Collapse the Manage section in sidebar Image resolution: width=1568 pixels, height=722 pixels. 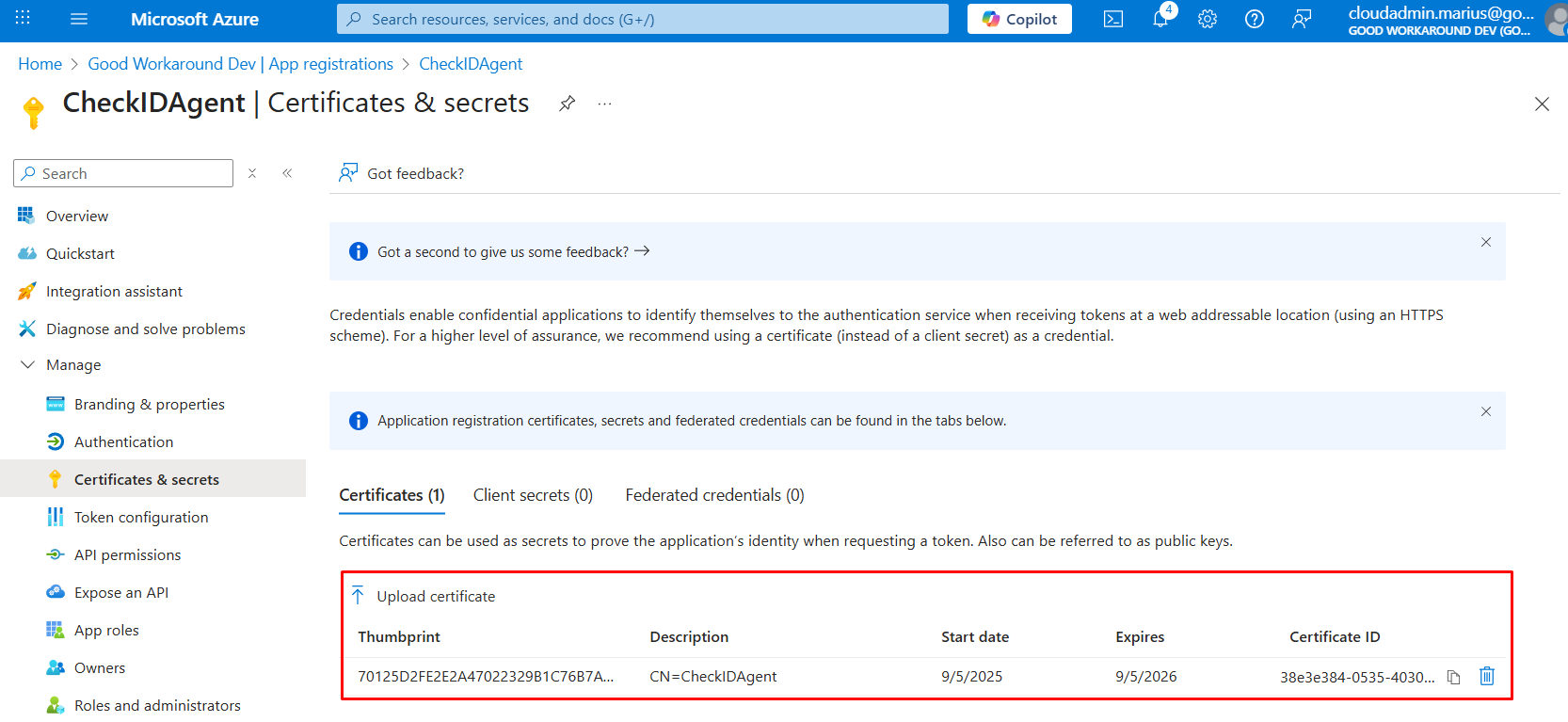pyautogui.click(x=28, y=365)
